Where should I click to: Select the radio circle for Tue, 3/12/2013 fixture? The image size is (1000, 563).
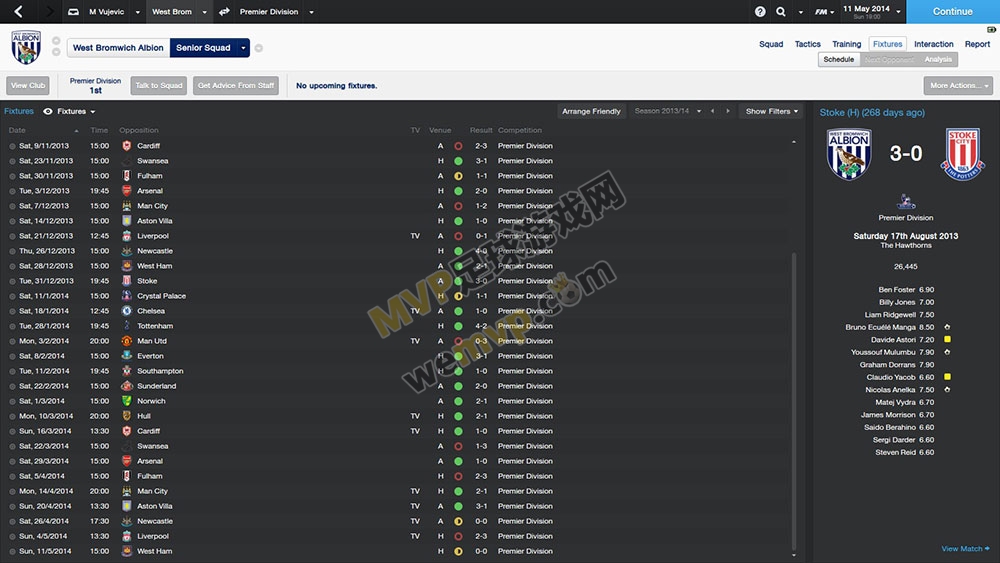[x=12, y=191]
